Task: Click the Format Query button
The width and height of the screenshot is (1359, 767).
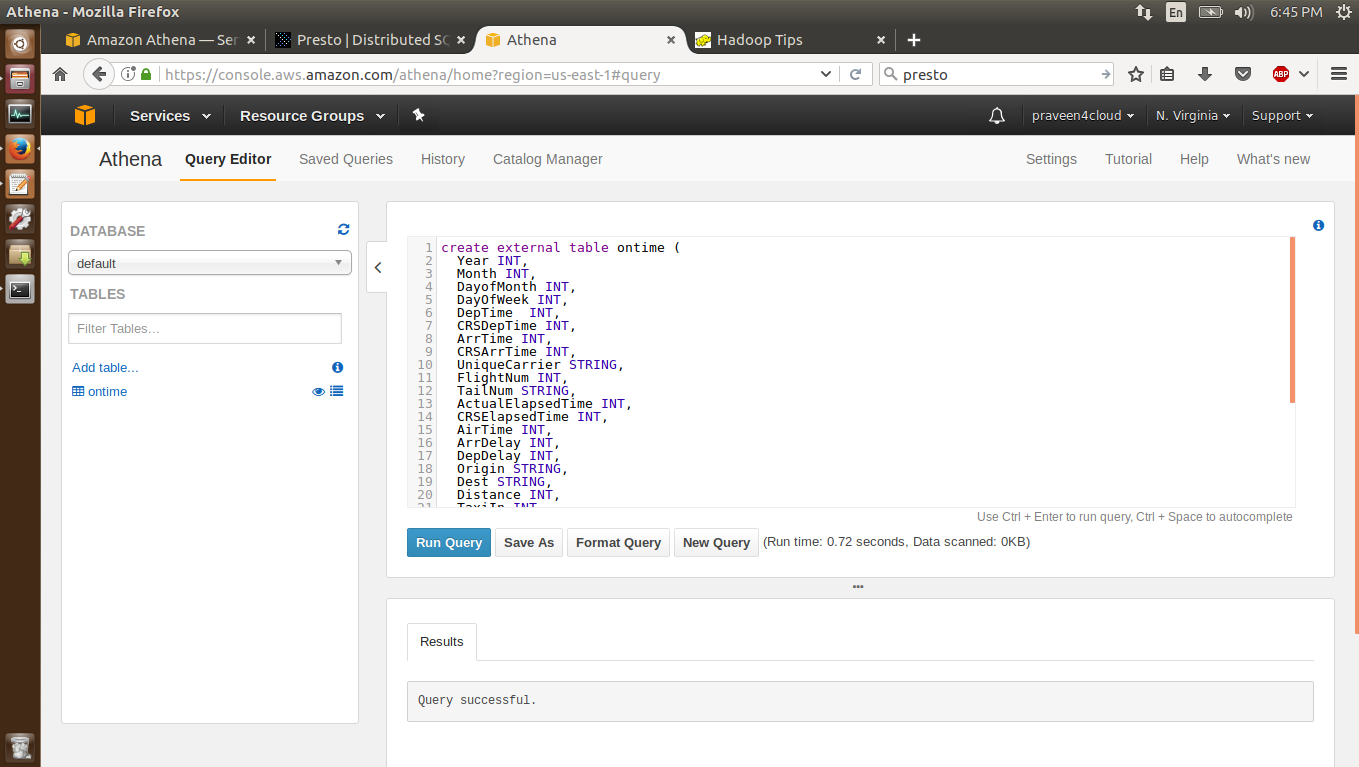Action: coord(618,543)
